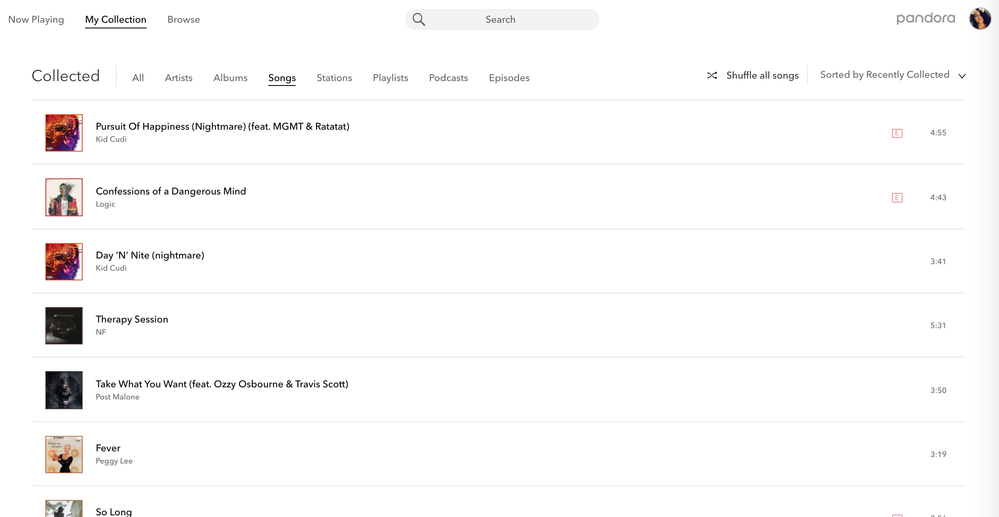The width and height of the screenshot is (999, 517).
Task: Open the Browse section
Action: tap(183, 20)
